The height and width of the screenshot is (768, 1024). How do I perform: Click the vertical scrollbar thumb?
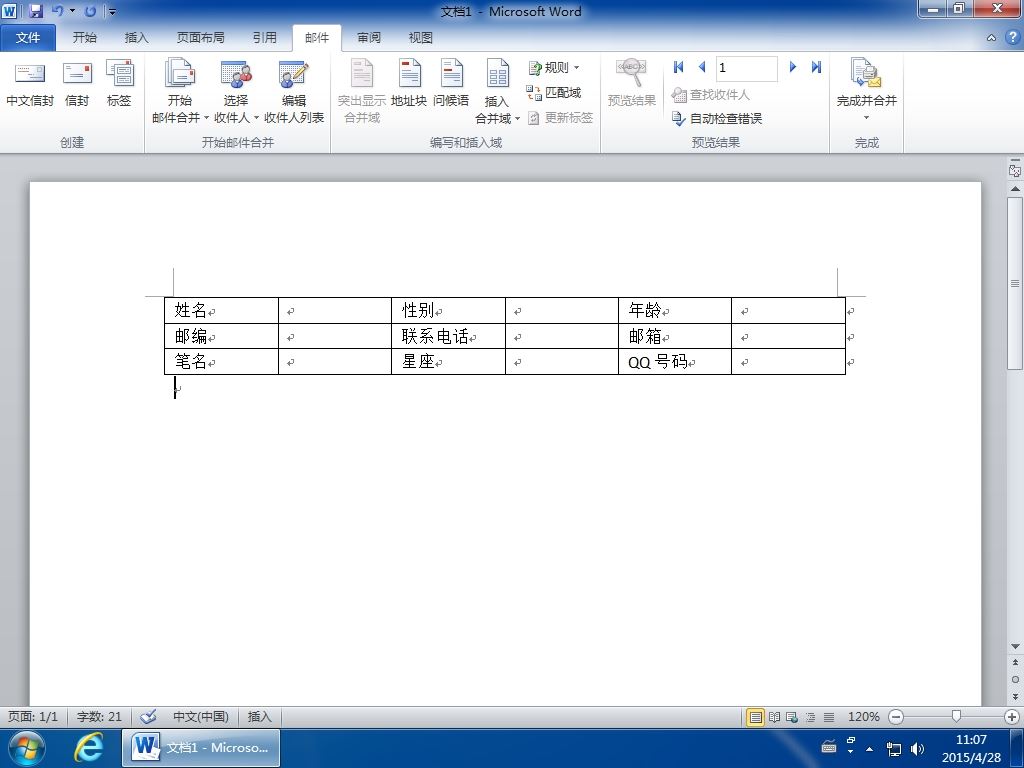1015,283
